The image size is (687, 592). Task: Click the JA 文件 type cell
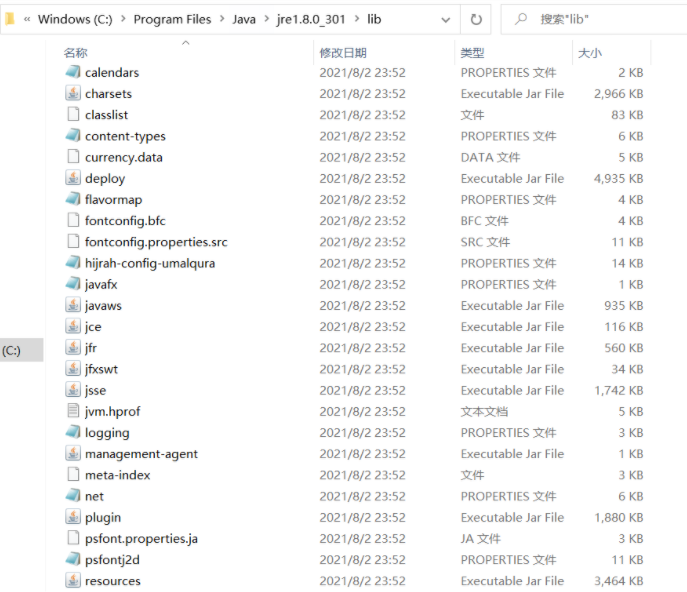[x=481, y=539]
